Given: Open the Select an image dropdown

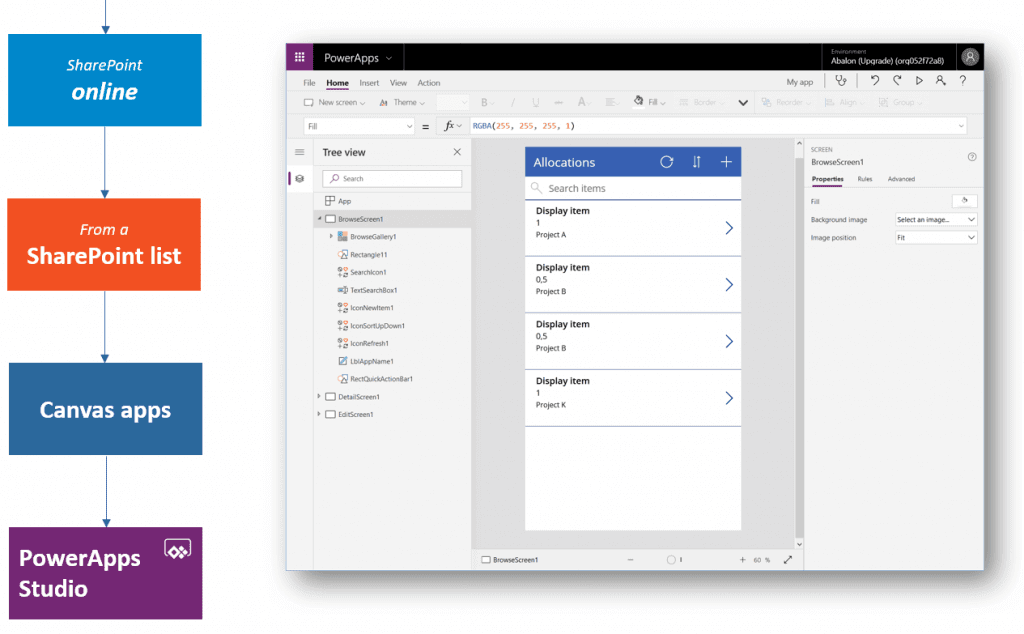Looking at the screenshot, I should [x=935, y=219].
